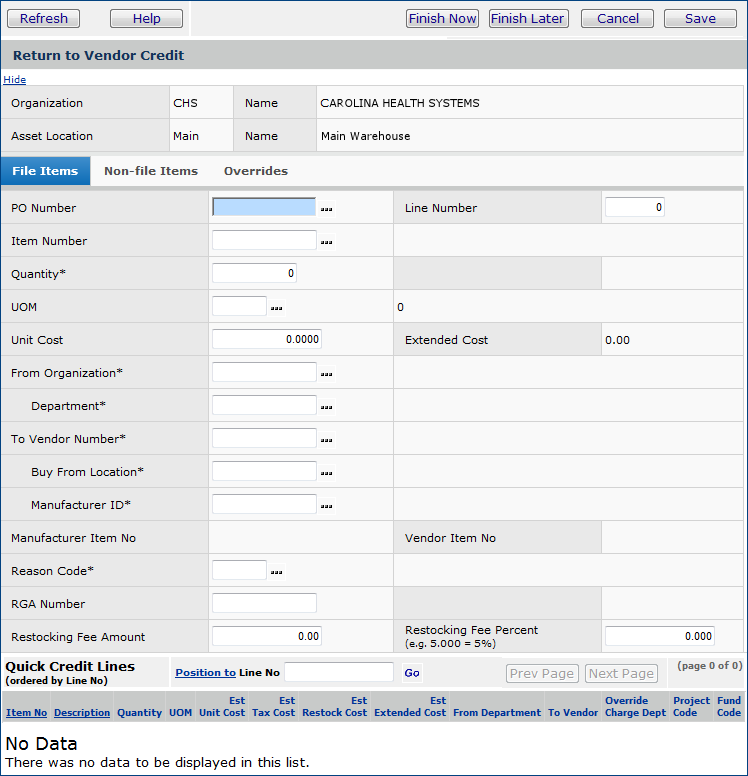Open the Item Number lookup ellipsis icon
This screenshot has width=748, height=776.
coord(326,242)
